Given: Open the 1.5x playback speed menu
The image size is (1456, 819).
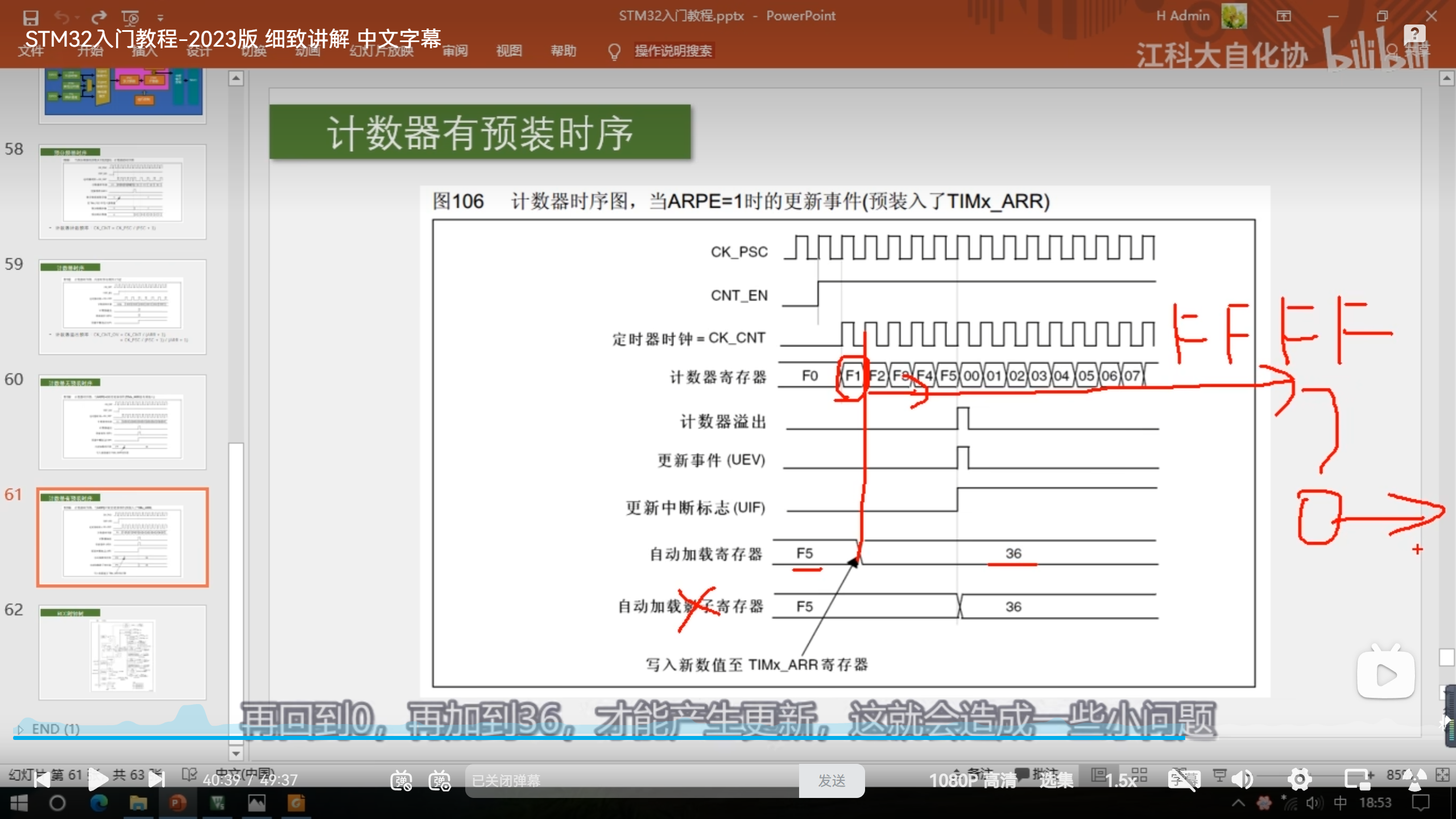Looking at the screenshot, I should click(x=1120, y=780).
